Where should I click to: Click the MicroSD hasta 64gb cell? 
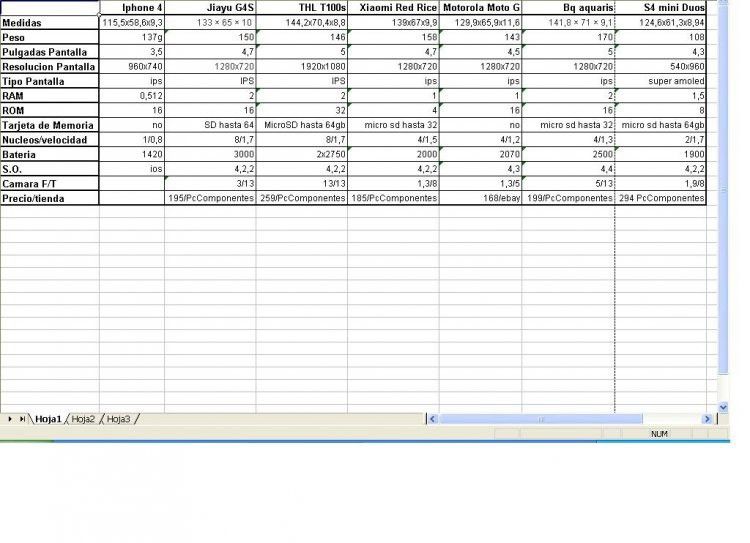[302, 125]
